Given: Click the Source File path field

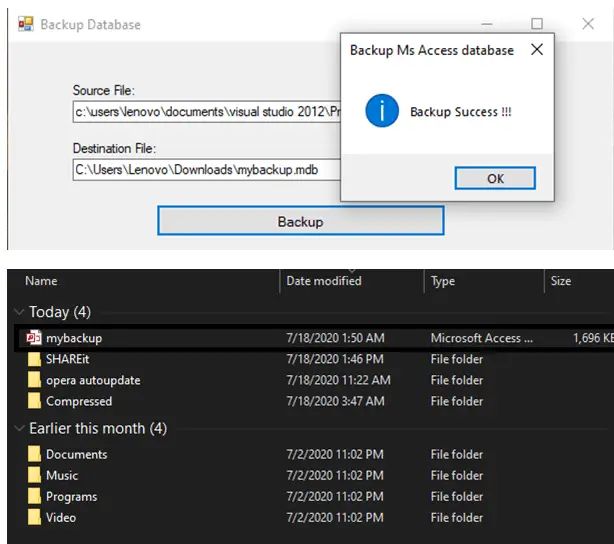Looking at the screenshot, I should pos(207,112).
